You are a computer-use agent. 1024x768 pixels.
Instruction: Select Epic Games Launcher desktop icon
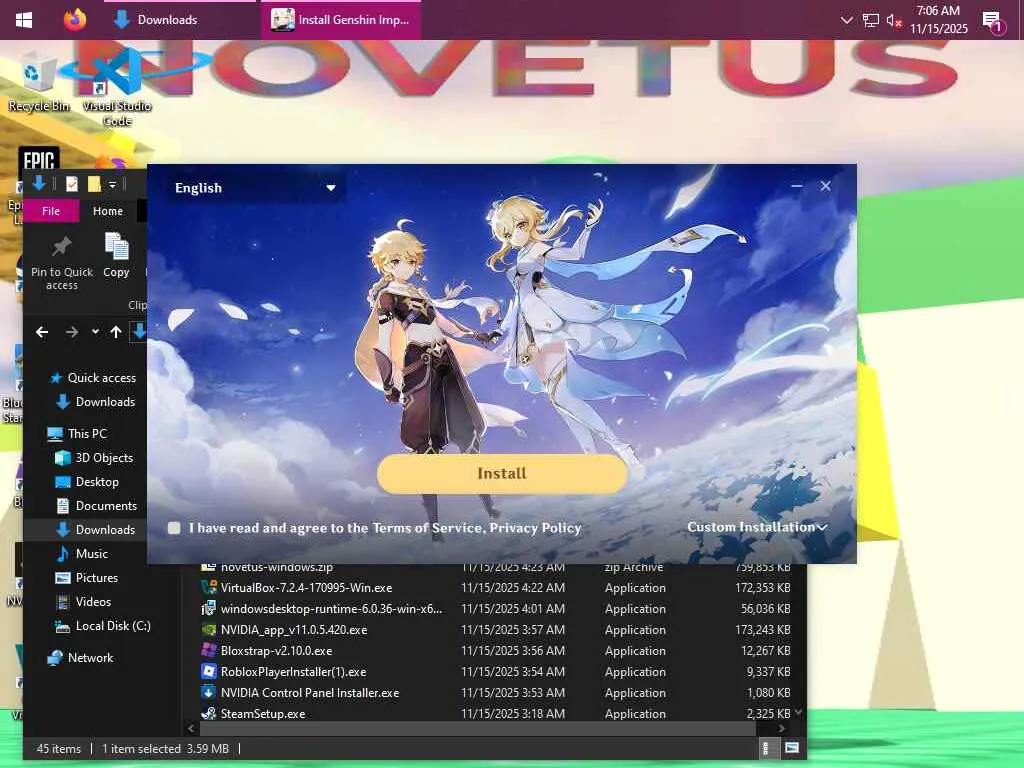39,160
